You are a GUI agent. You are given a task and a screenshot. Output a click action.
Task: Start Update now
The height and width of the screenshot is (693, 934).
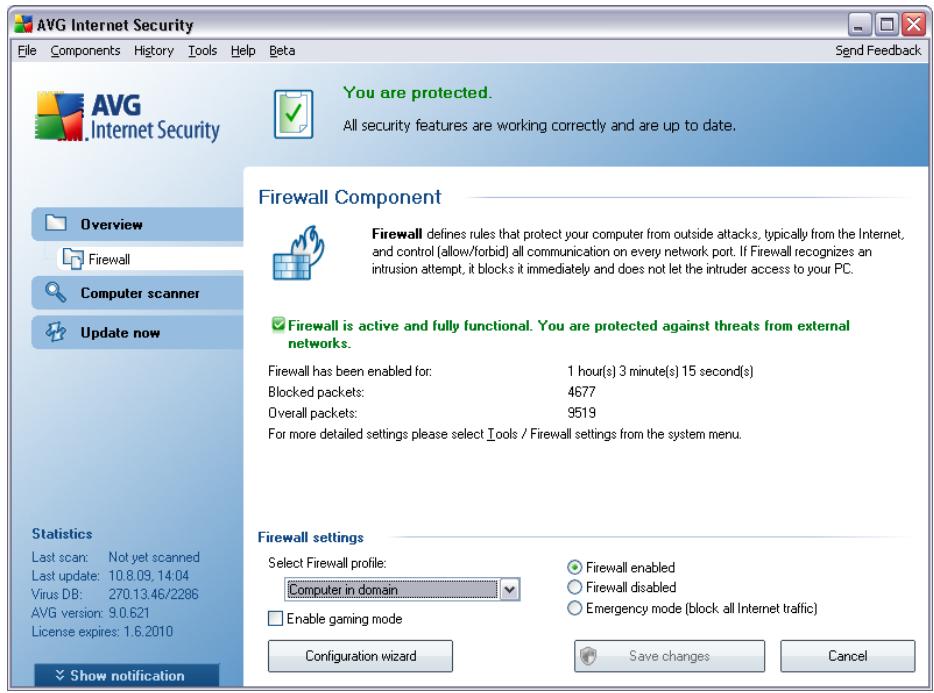[137, 332]
